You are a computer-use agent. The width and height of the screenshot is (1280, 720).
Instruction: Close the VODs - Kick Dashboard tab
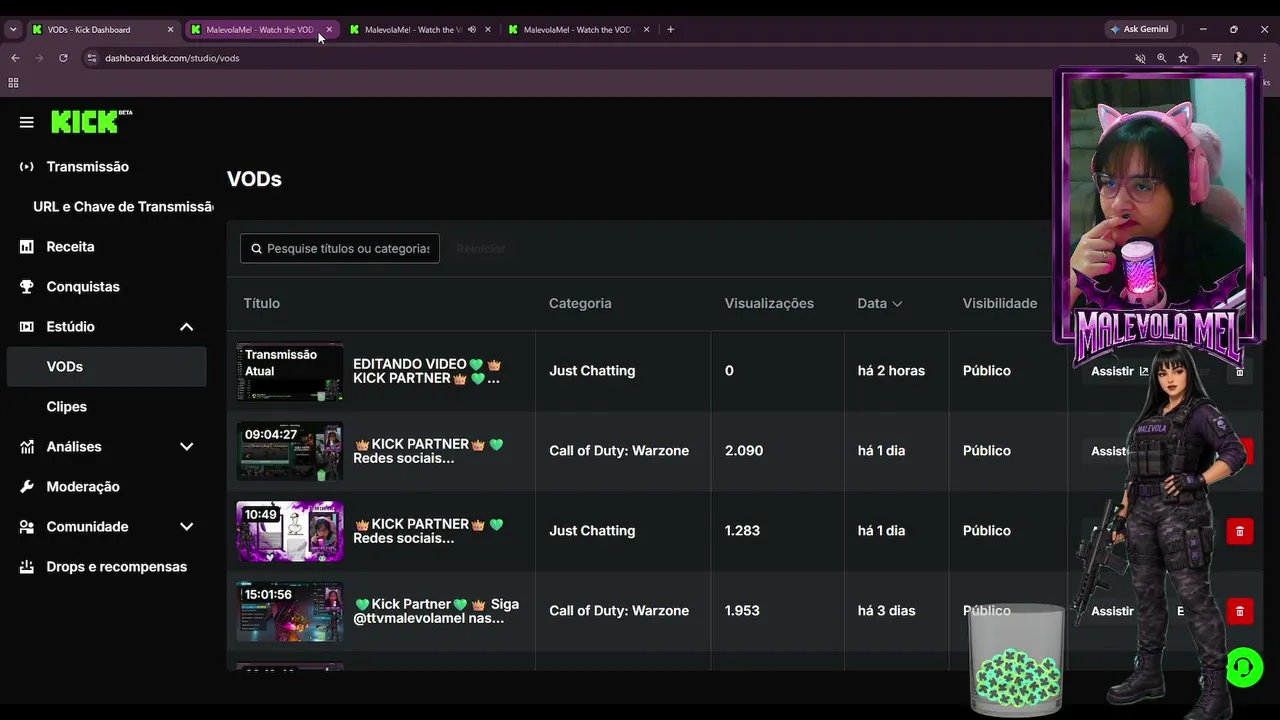(170, 30)
